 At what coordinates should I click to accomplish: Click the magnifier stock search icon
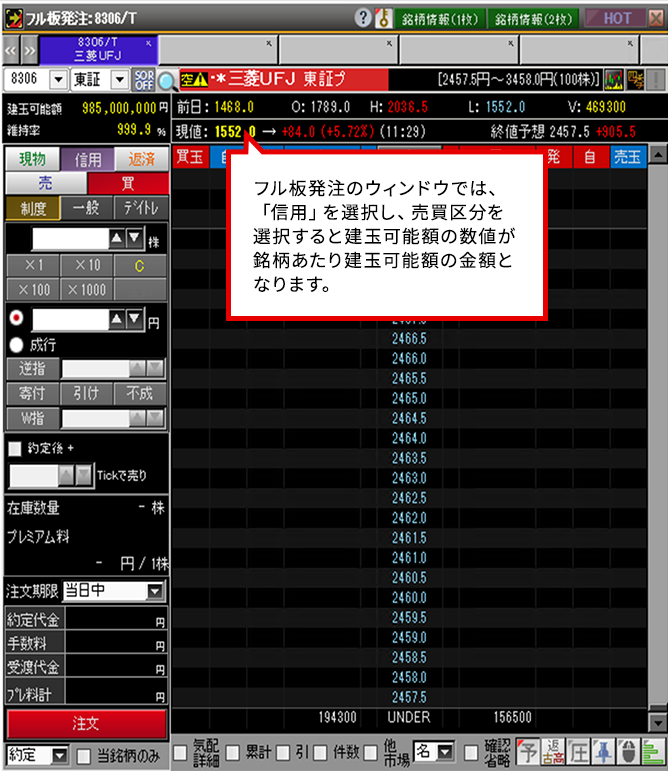167,81
